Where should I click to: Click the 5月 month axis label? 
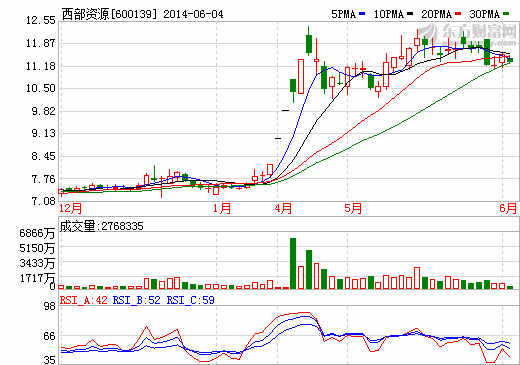(353, 209)
